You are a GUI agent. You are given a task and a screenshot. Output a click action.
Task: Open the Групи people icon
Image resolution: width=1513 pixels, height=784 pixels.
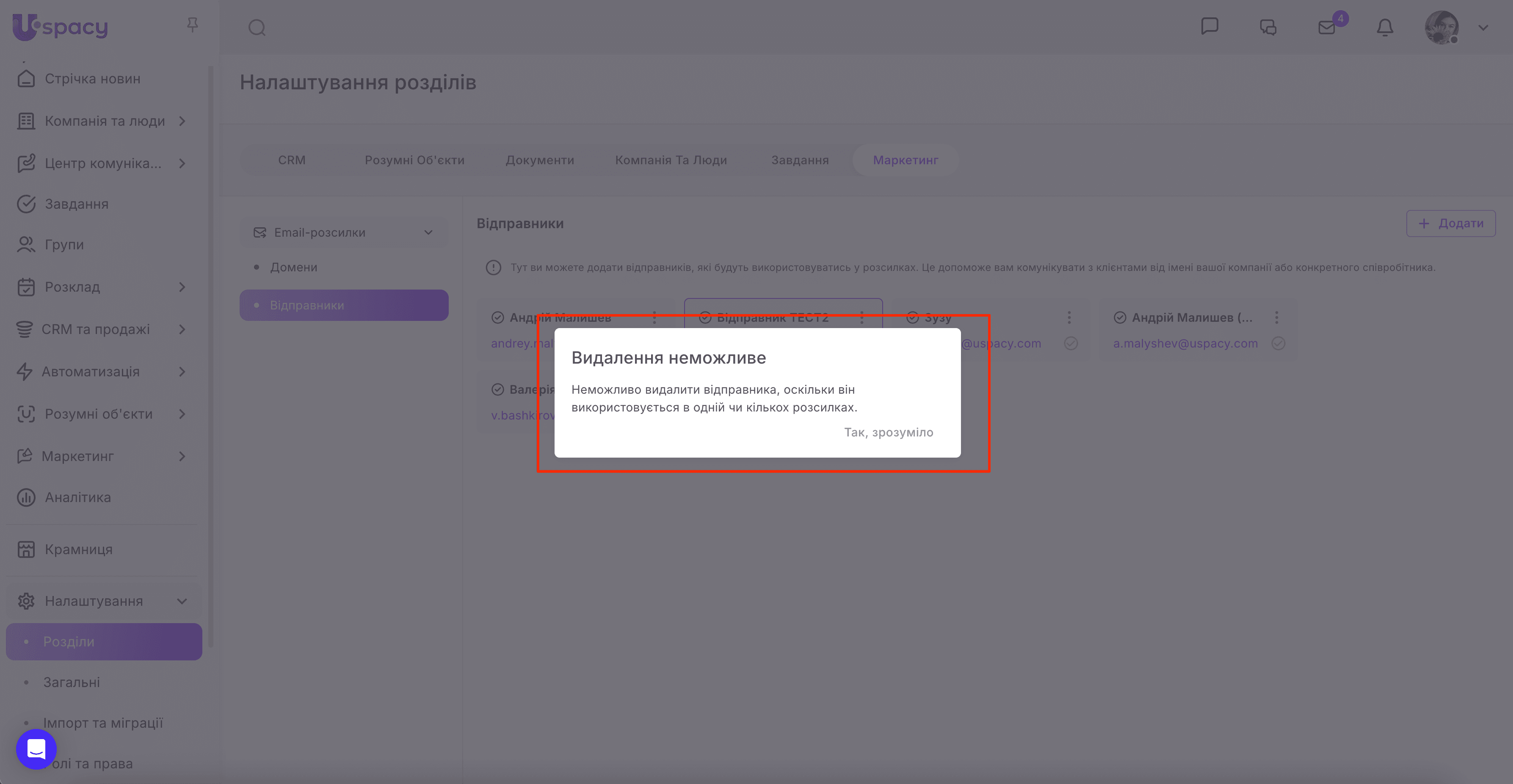(26, 244)
